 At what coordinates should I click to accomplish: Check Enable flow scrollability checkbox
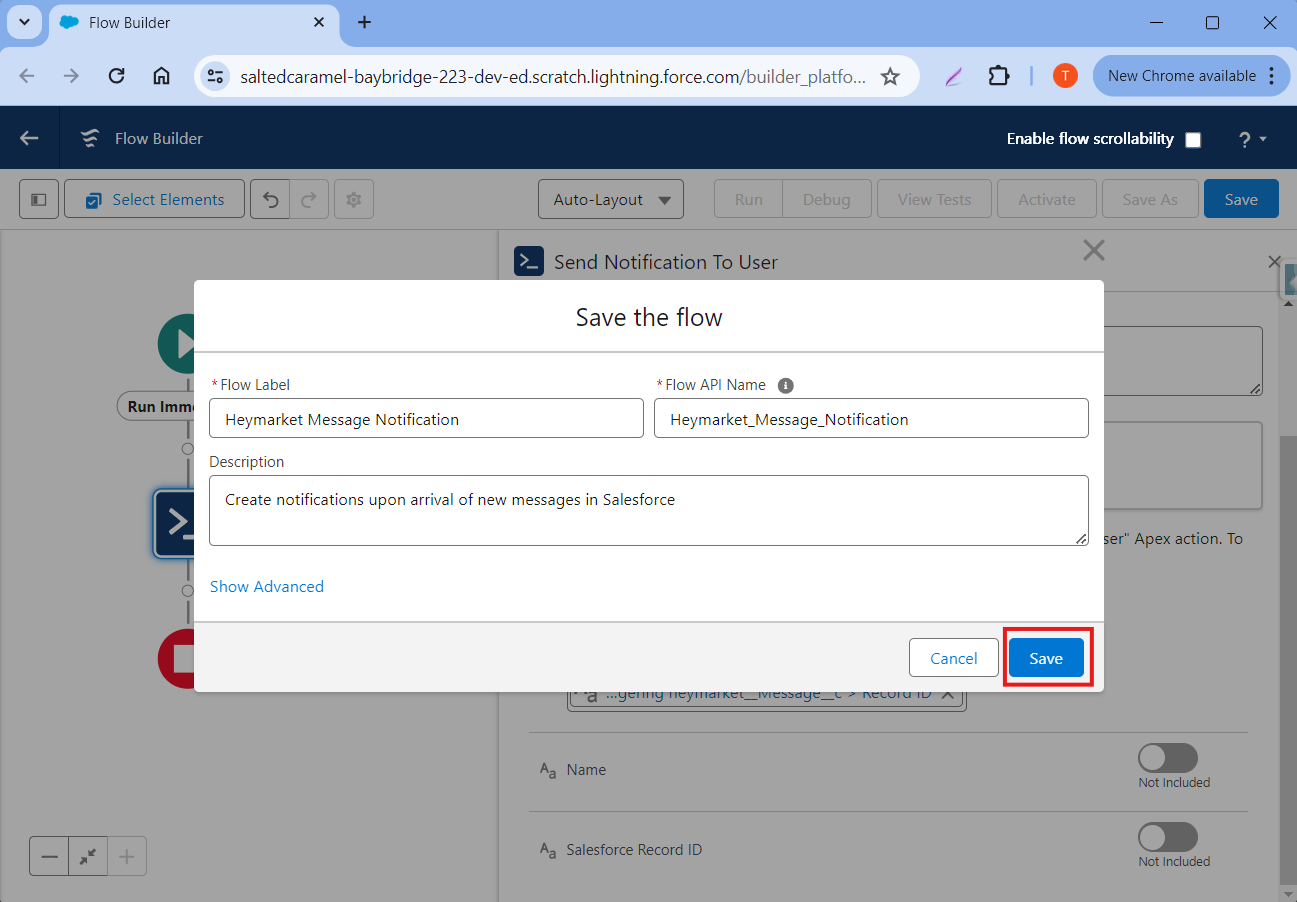pyautogui.click(x=1193, y=140)
